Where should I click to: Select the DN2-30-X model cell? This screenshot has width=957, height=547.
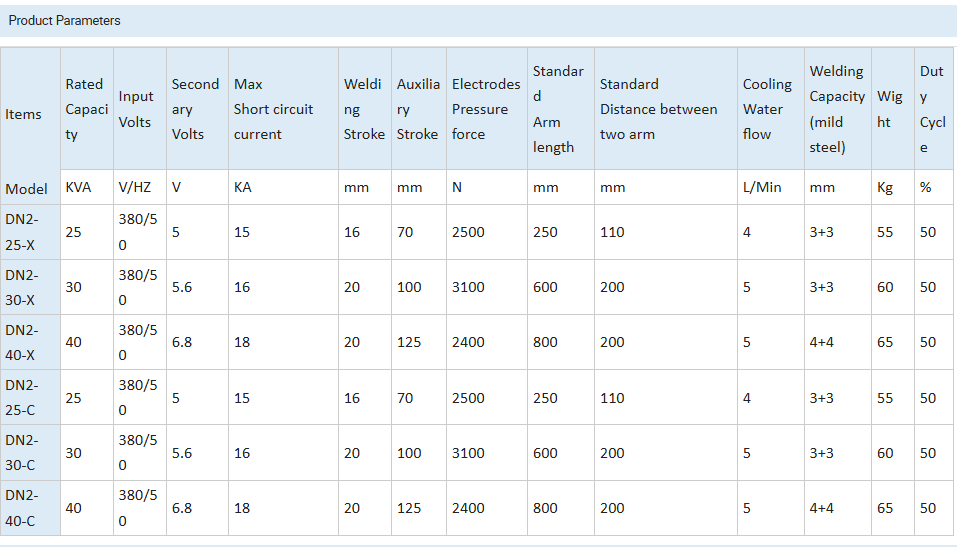point(31,287)
